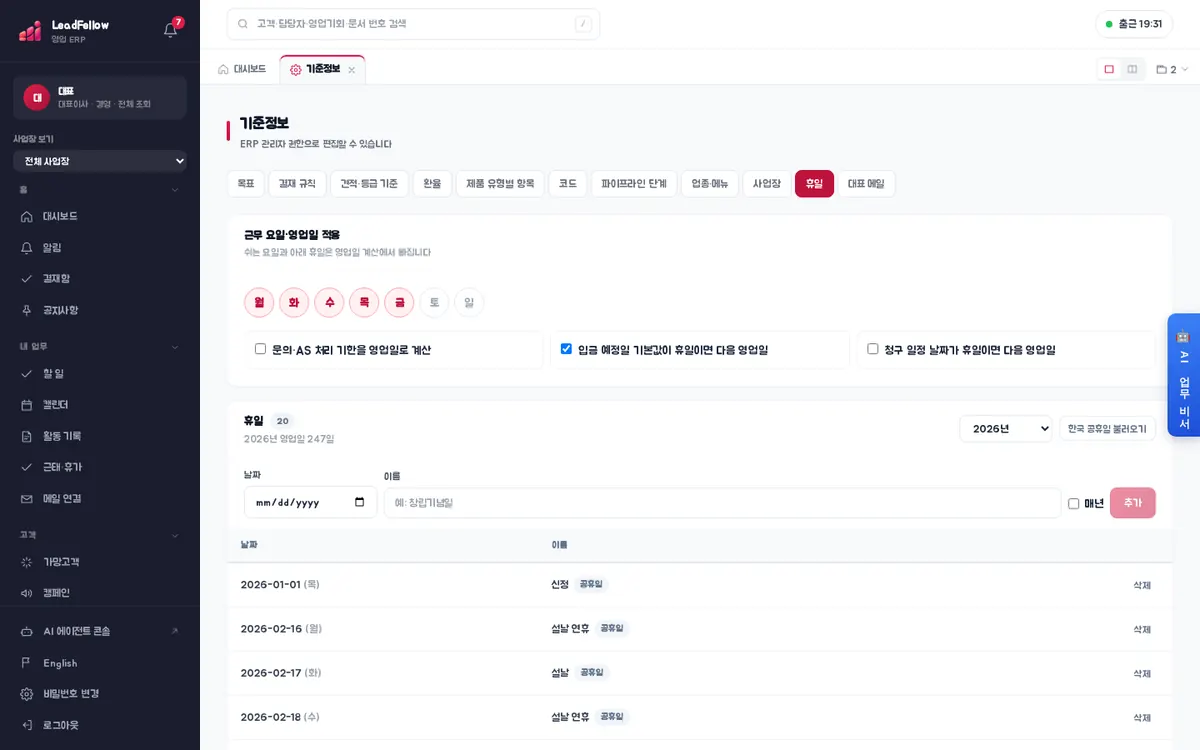Expand the open tabs folder dropdown
The height and width of the screenshot is (750, 1200).
coord(1172,69)
